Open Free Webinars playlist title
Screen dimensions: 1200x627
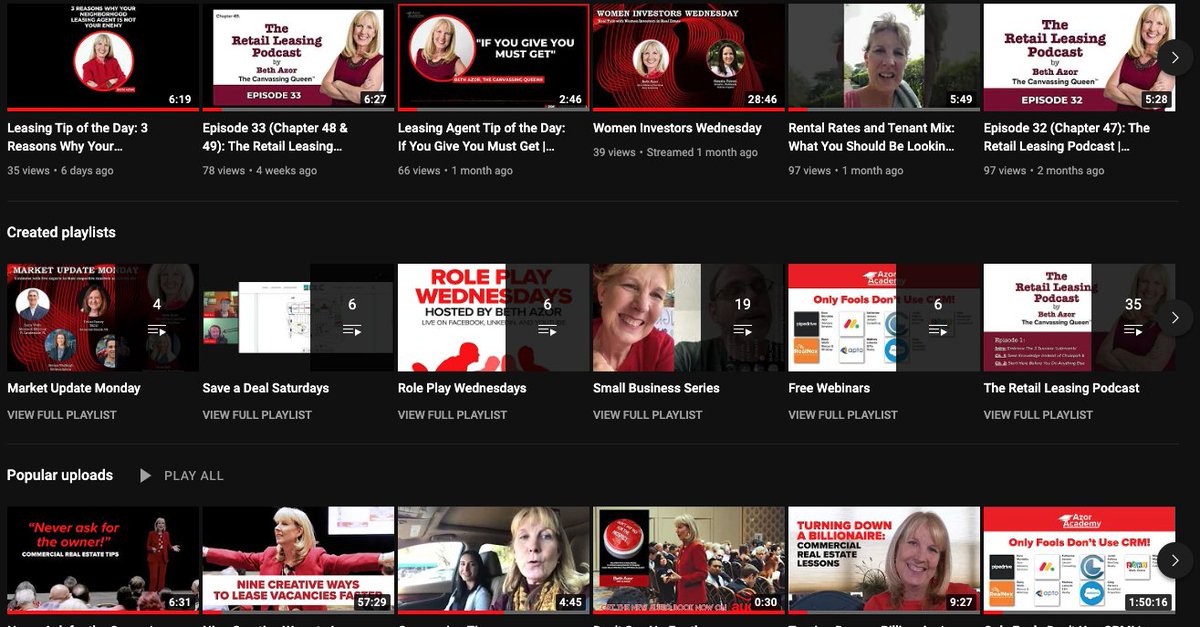(829, 388)
